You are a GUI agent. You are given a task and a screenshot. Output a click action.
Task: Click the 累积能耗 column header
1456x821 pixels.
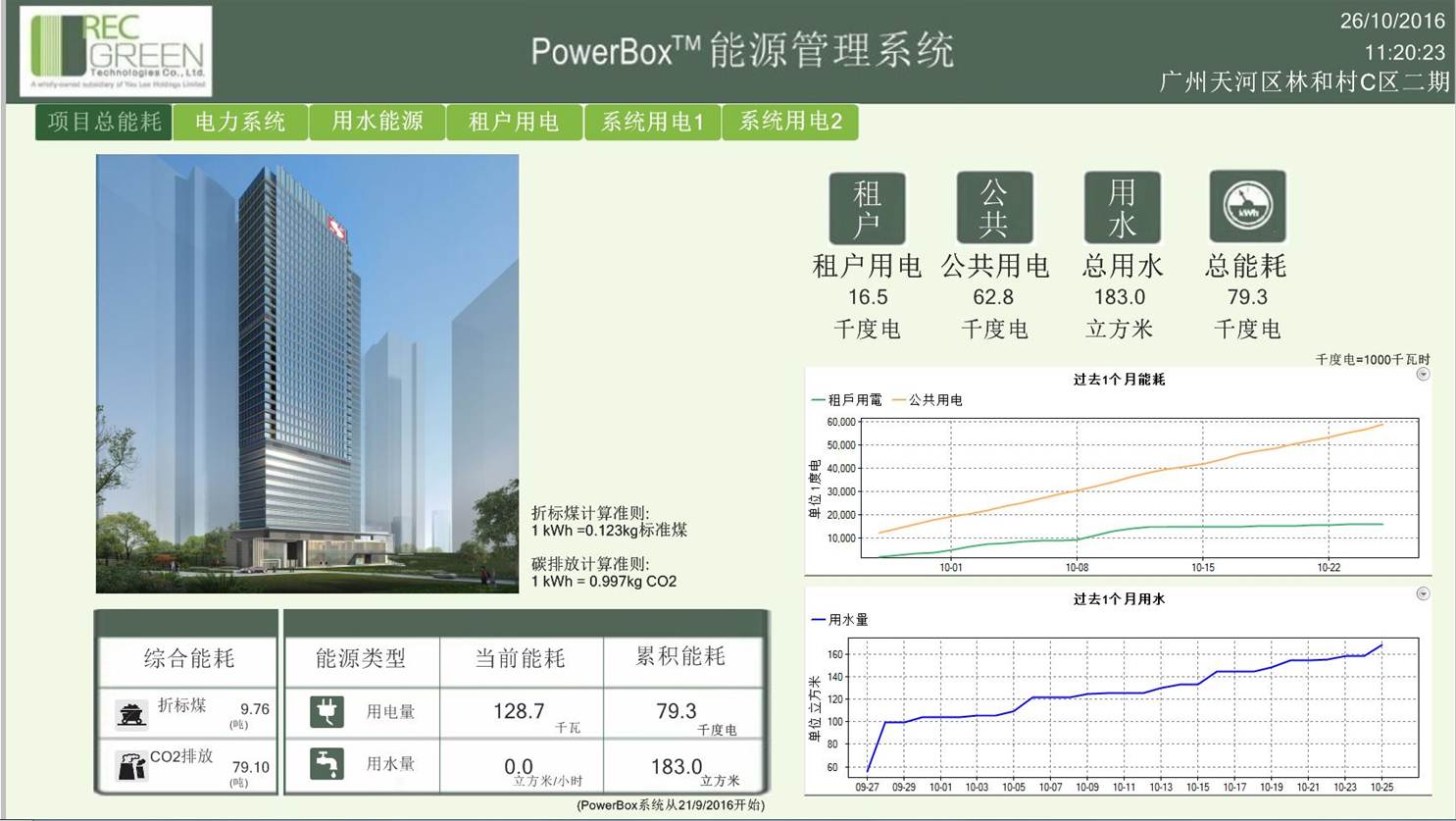(x=680, y=656)
